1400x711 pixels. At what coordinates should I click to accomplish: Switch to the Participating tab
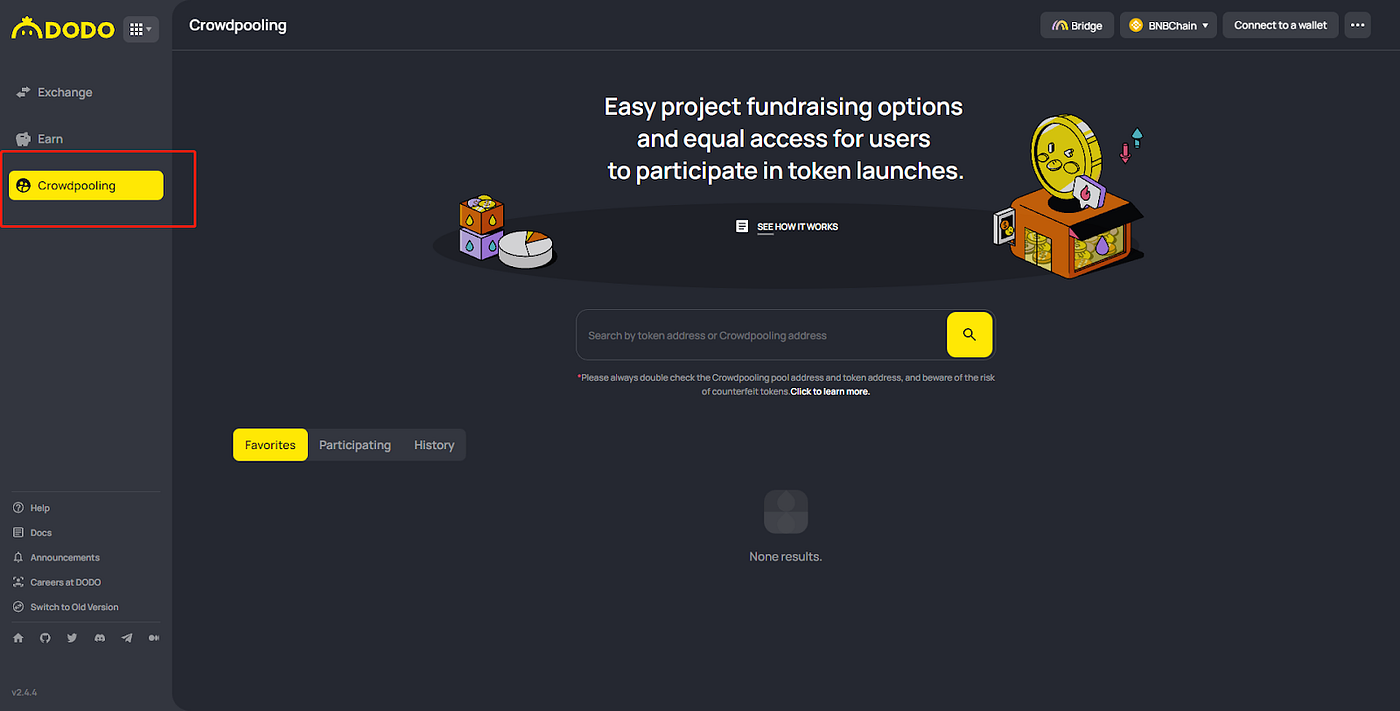[x=355, y=445]
